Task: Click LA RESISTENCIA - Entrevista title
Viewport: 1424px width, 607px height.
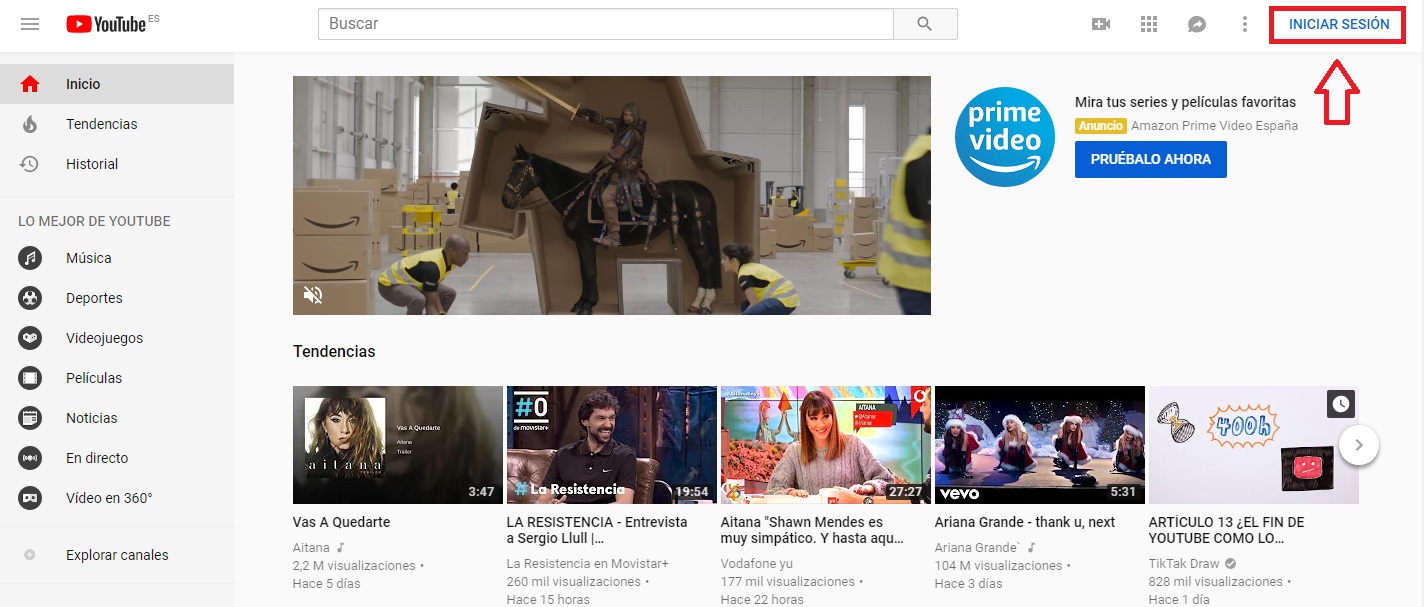Action: coord(598,530)
